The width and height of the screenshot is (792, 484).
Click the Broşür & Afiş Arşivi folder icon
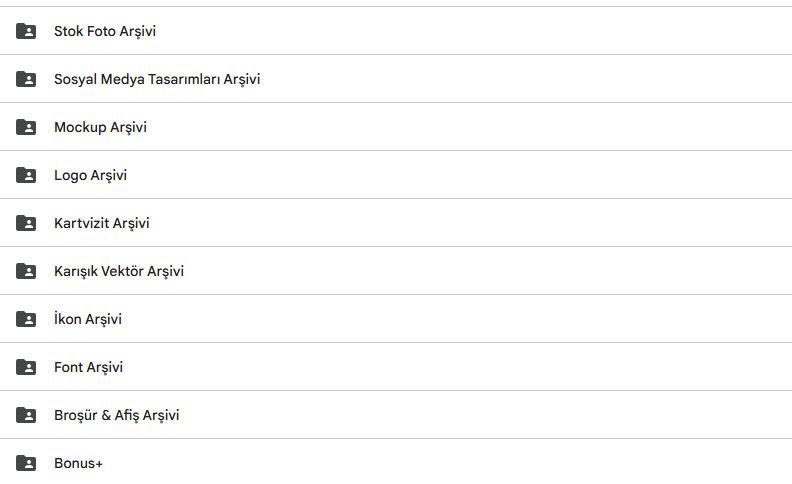pyautogui.click(x=26, y=415)
